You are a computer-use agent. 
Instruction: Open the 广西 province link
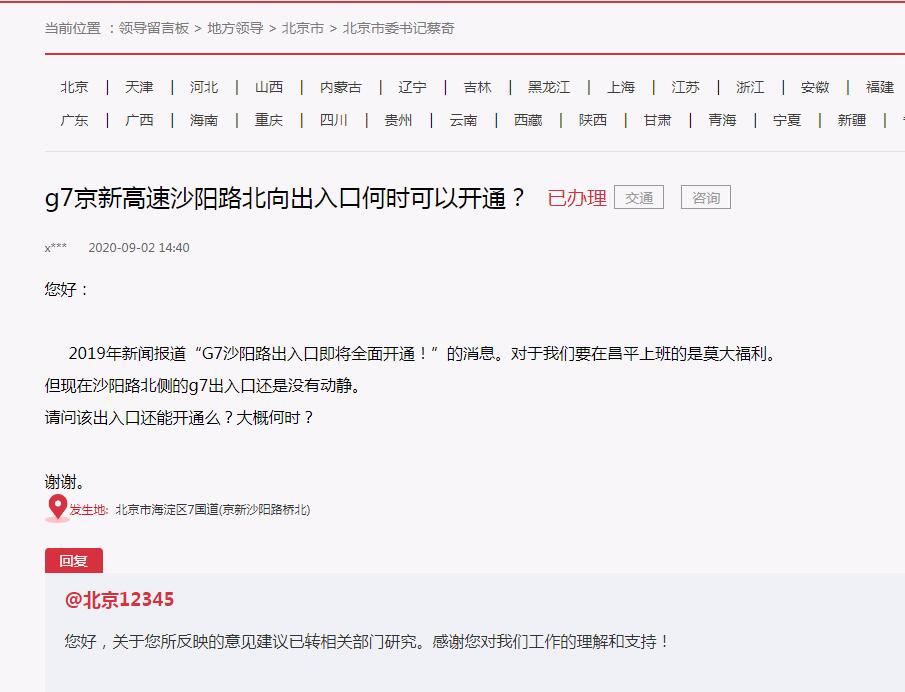(139, 120)
